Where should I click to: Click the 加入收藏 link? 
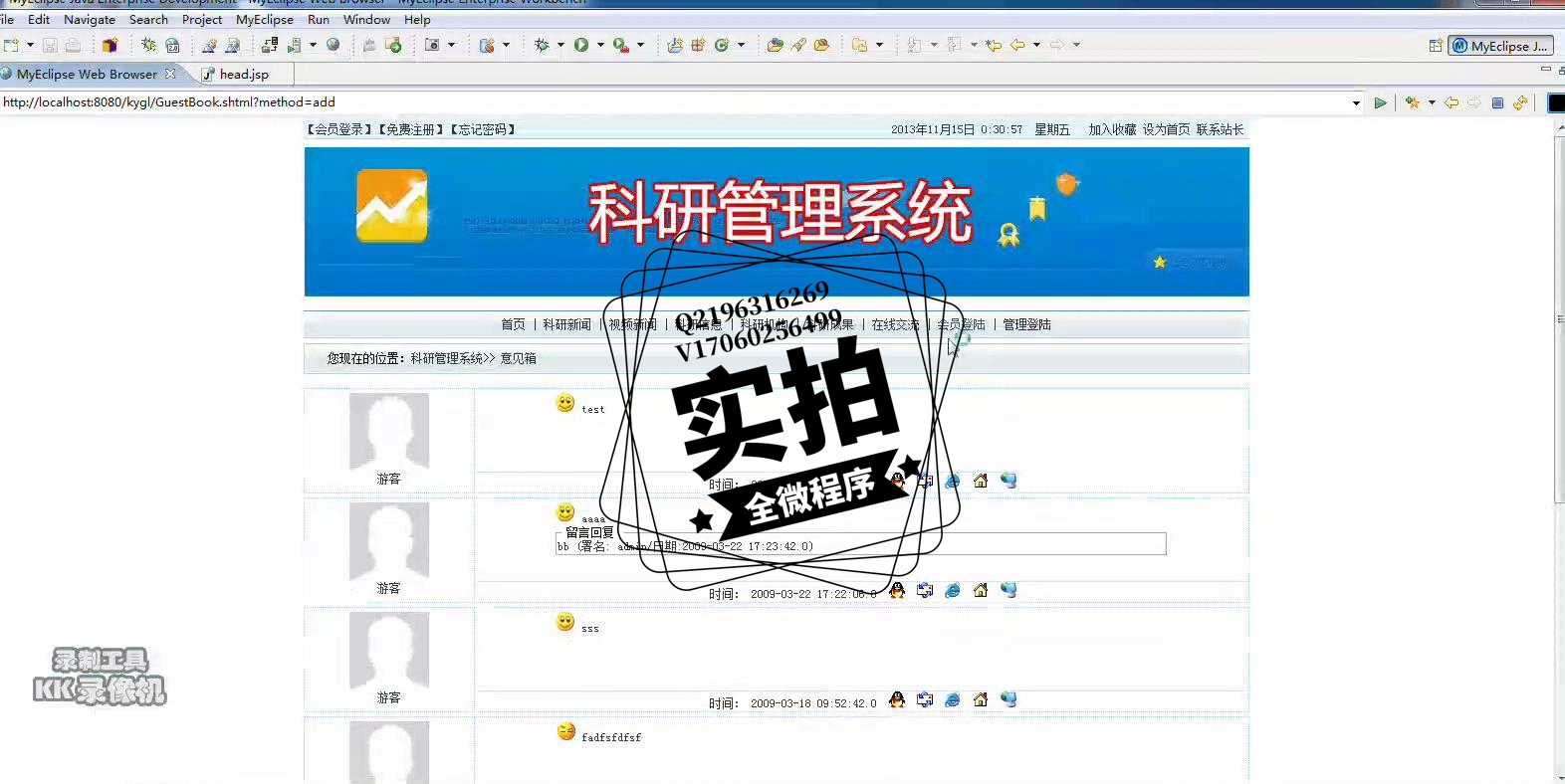[1112, 129]
